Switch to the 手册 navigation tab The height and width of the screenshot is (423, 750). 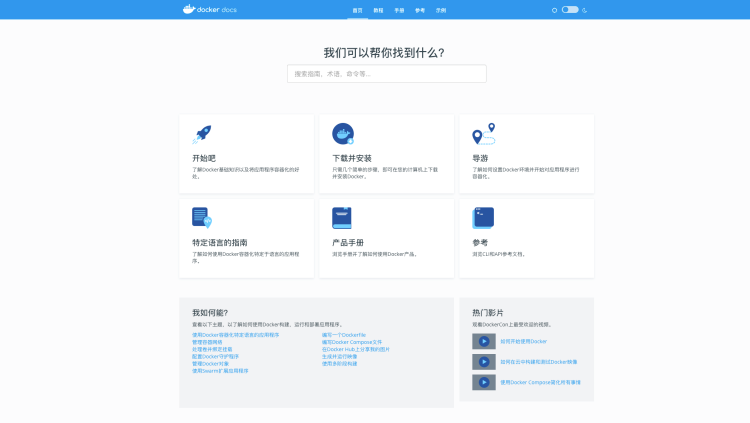tap(399, 10)
